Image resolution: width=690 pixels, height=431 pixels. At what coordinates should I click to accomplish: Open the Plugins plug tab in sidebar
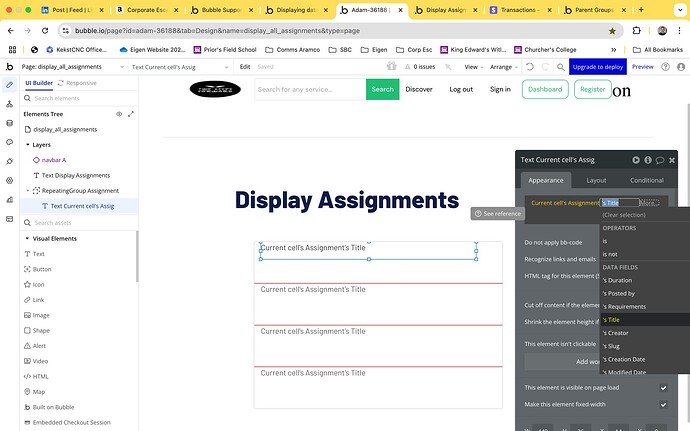pyautogui.click(x=9, y=162)
